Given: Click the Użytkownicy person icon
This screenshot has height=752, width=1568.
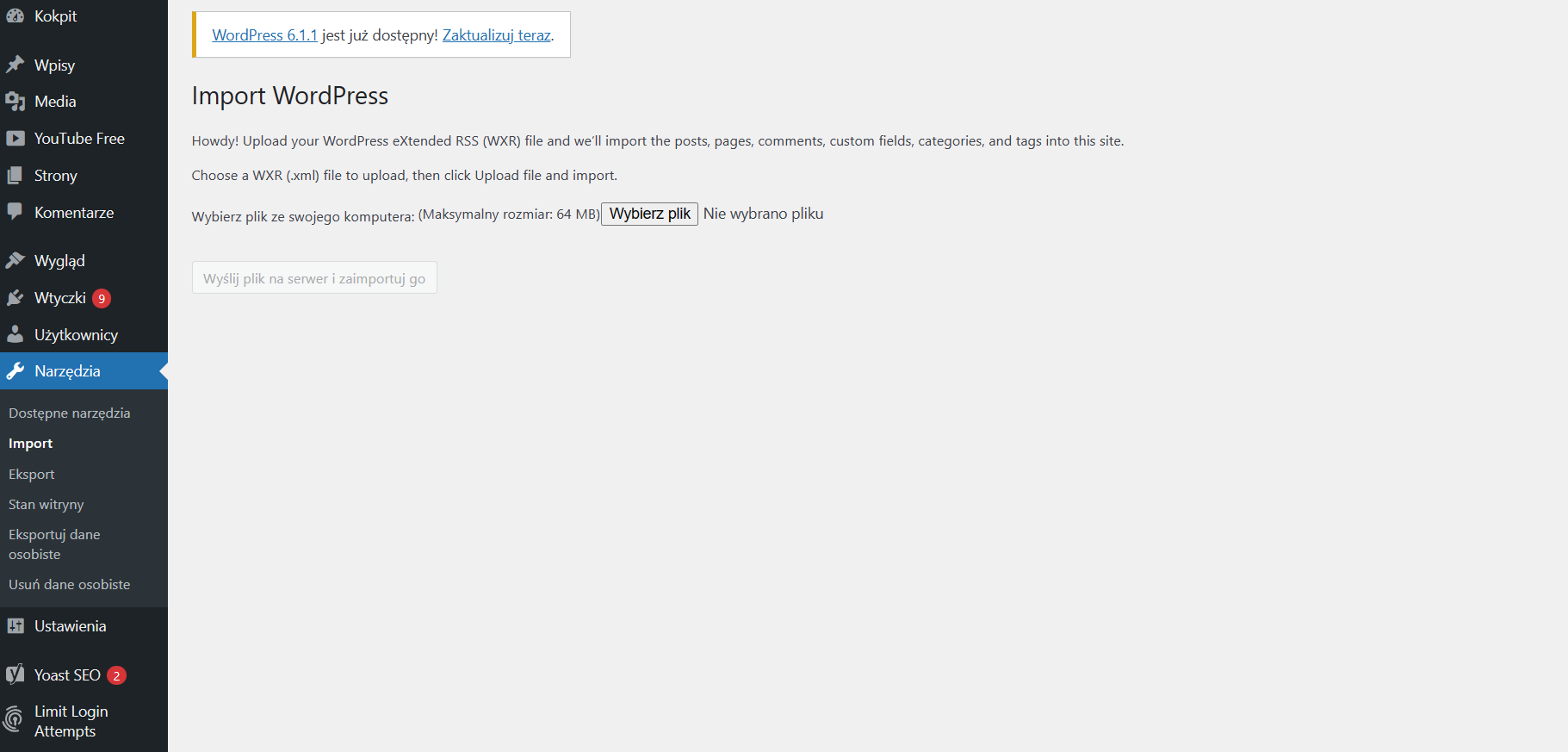Looking at the screenshot, I should 15,334.
